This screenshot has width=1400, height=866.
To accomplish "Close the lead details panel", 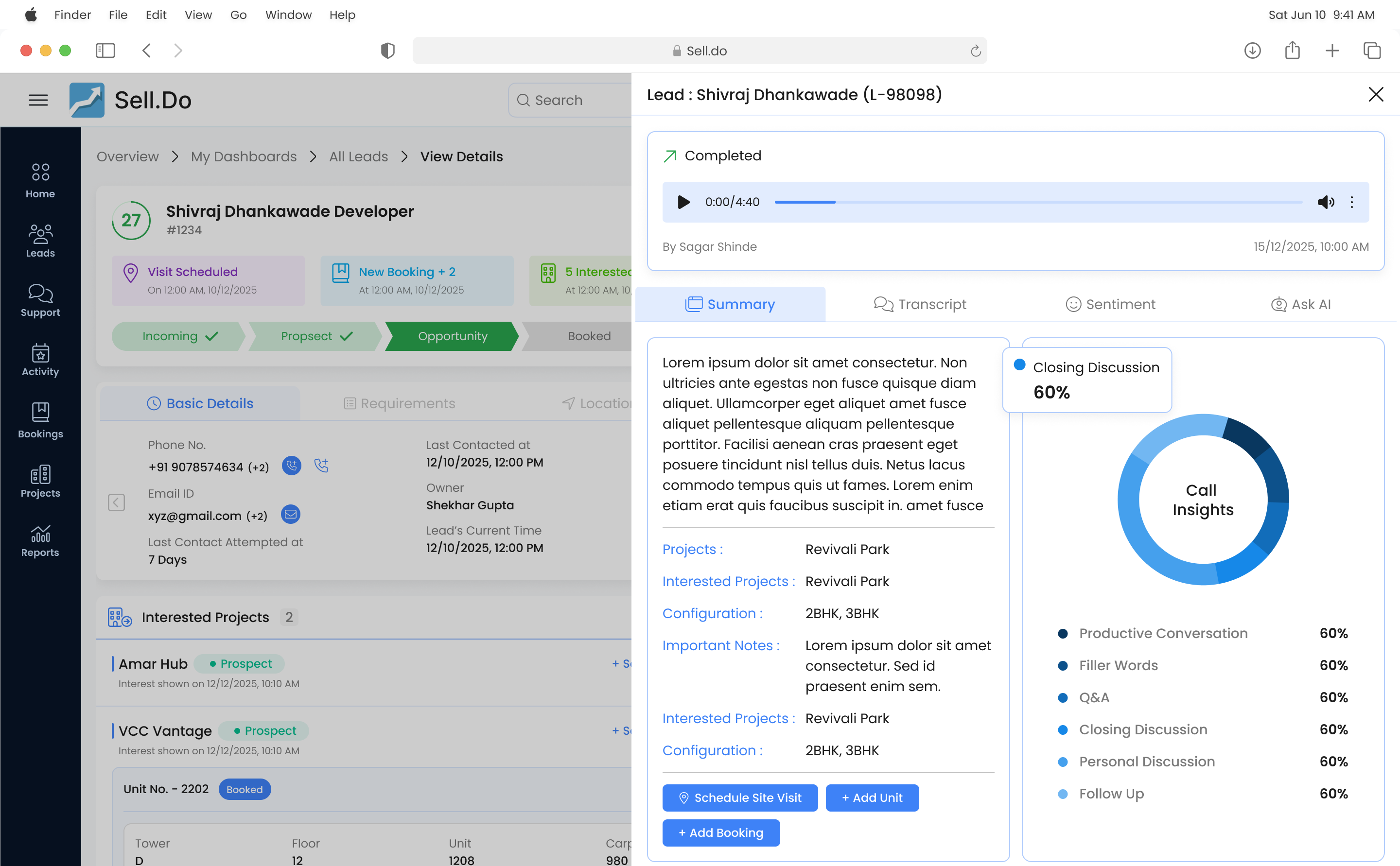I will pos(1375,94).
